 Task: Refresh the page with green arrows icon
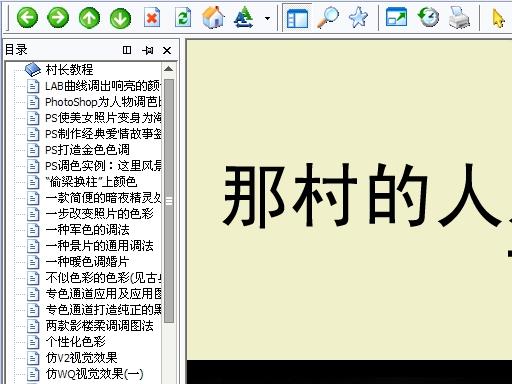[183, 17]
